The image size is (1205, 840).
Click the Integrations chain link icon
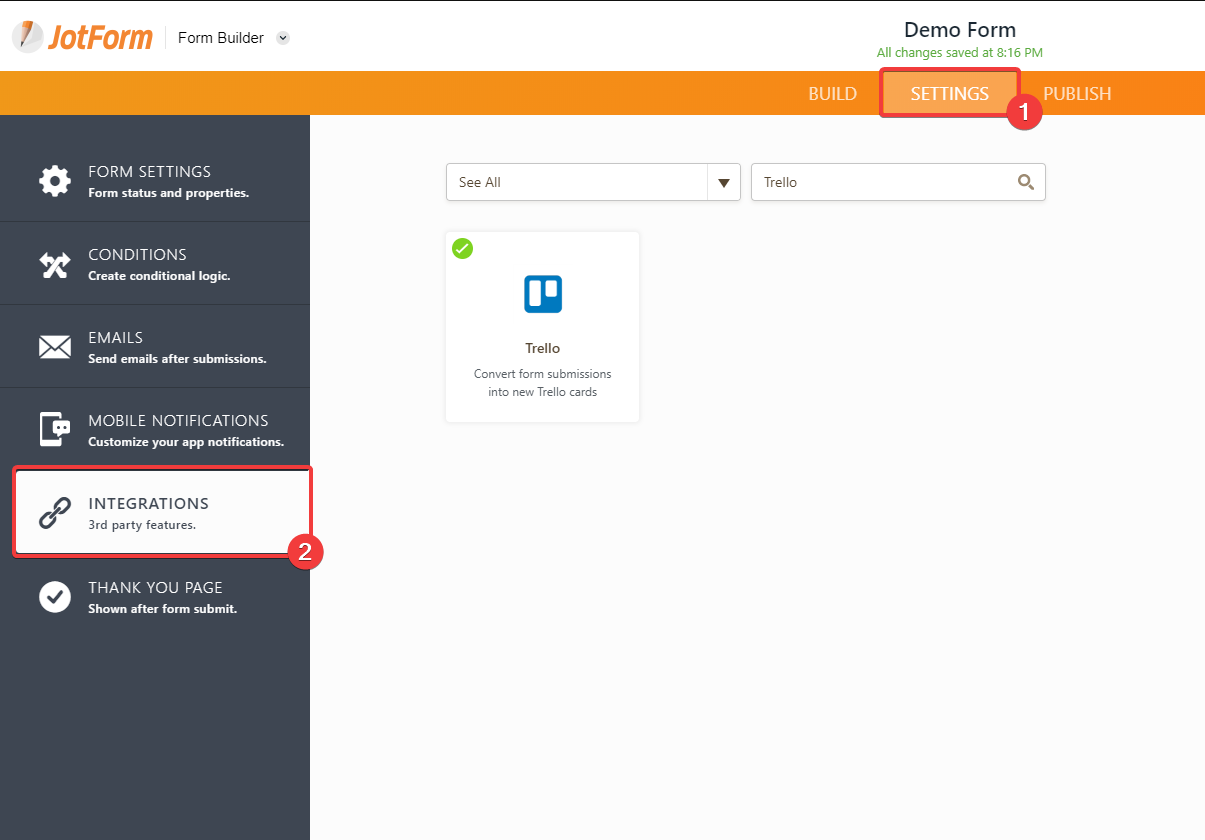tap(55, 512)
